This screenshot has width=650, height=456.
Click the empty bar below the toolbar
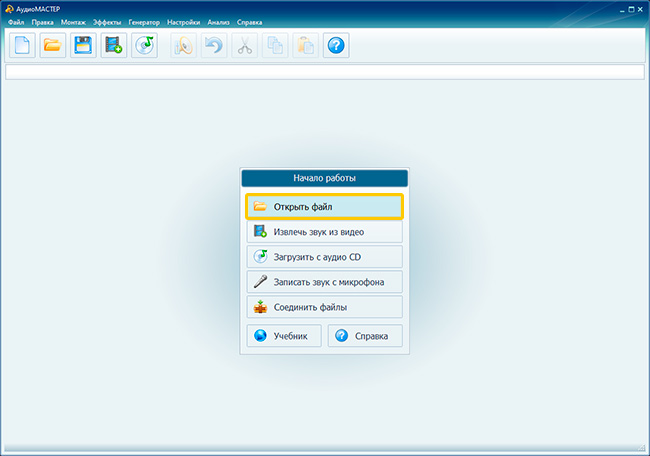[x=325, y=72]
